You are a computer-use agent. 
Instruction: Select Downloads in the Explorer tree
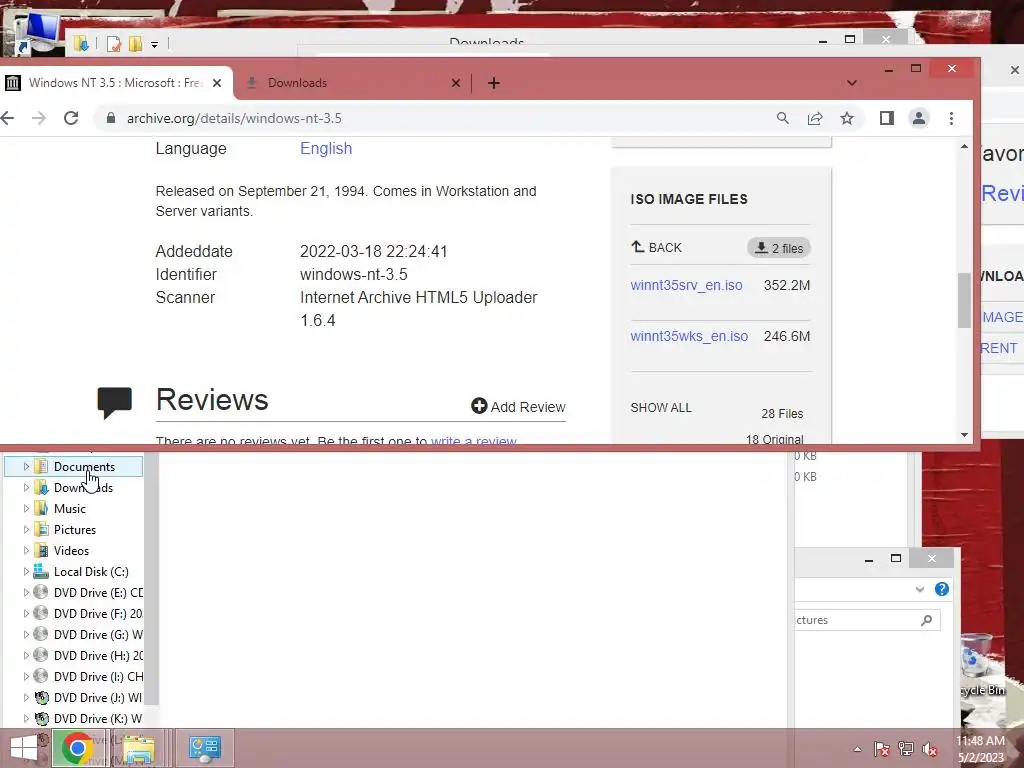83,488
